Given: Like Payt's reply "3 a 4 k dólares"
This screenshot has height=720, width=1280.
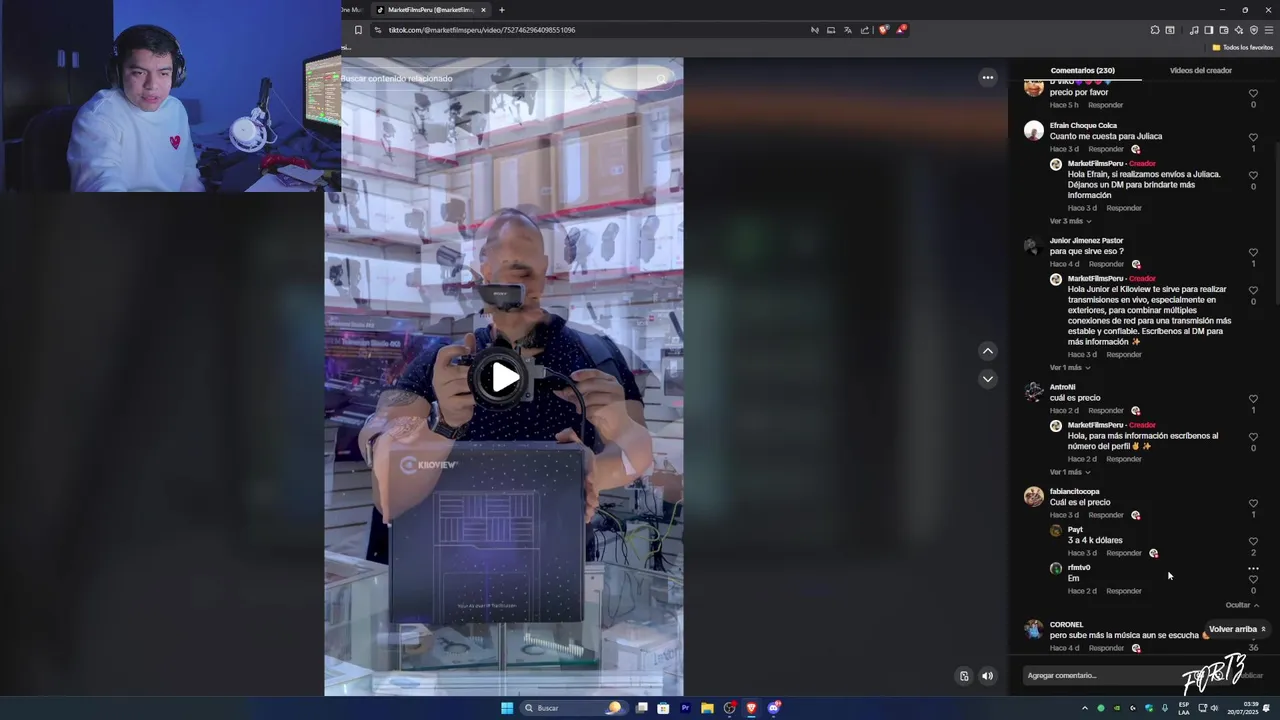Looking at the screenshot, I should point(1253,541).
